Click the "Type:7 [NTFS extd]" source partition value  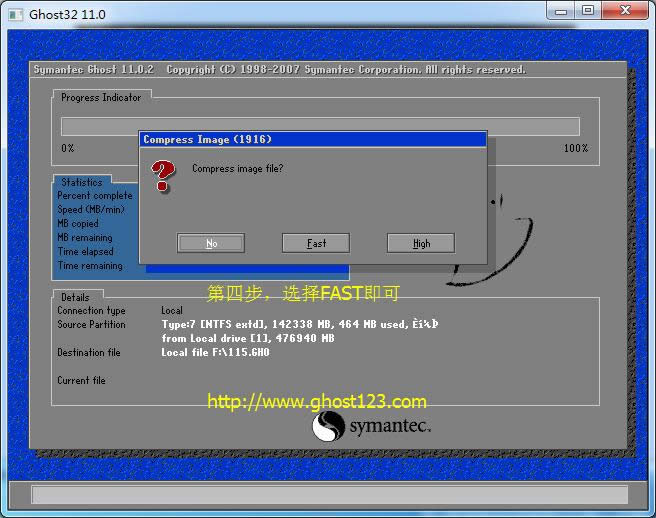tap(300, 324)
